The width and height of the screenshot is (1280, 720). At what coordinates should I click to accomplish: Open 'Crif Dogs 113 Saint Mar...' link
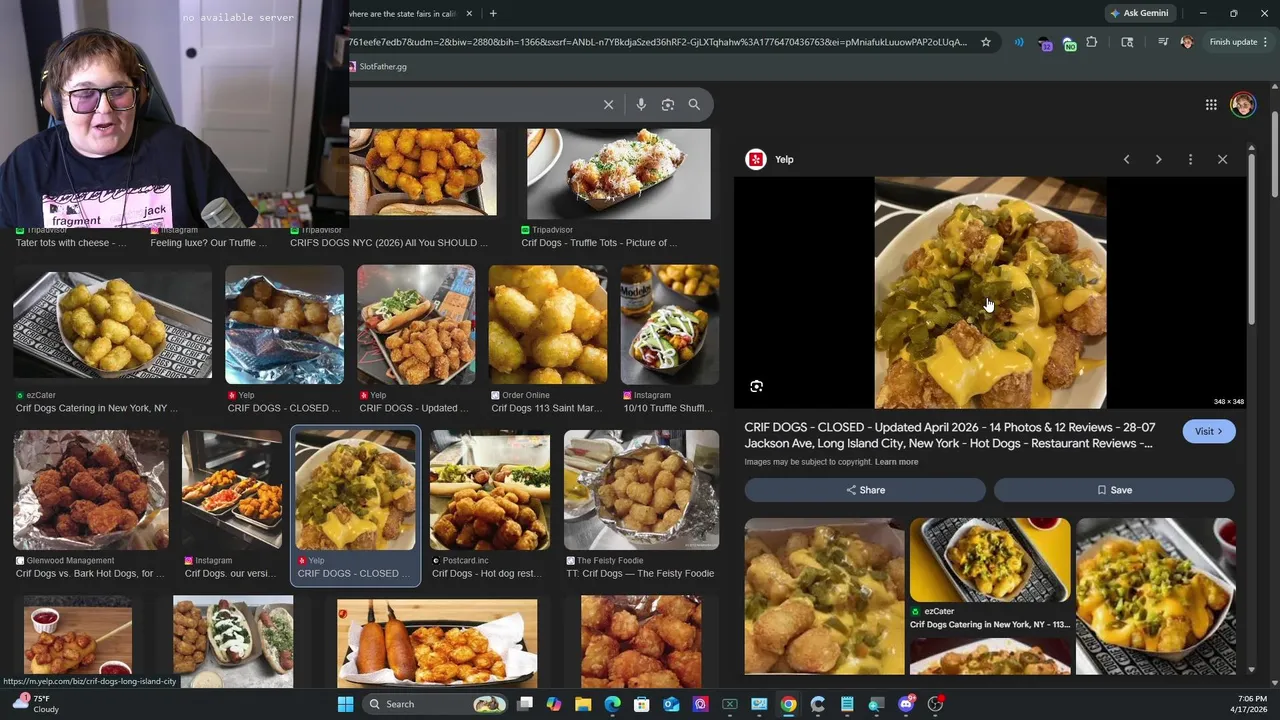pyautogui.click(x=546, y=408)
